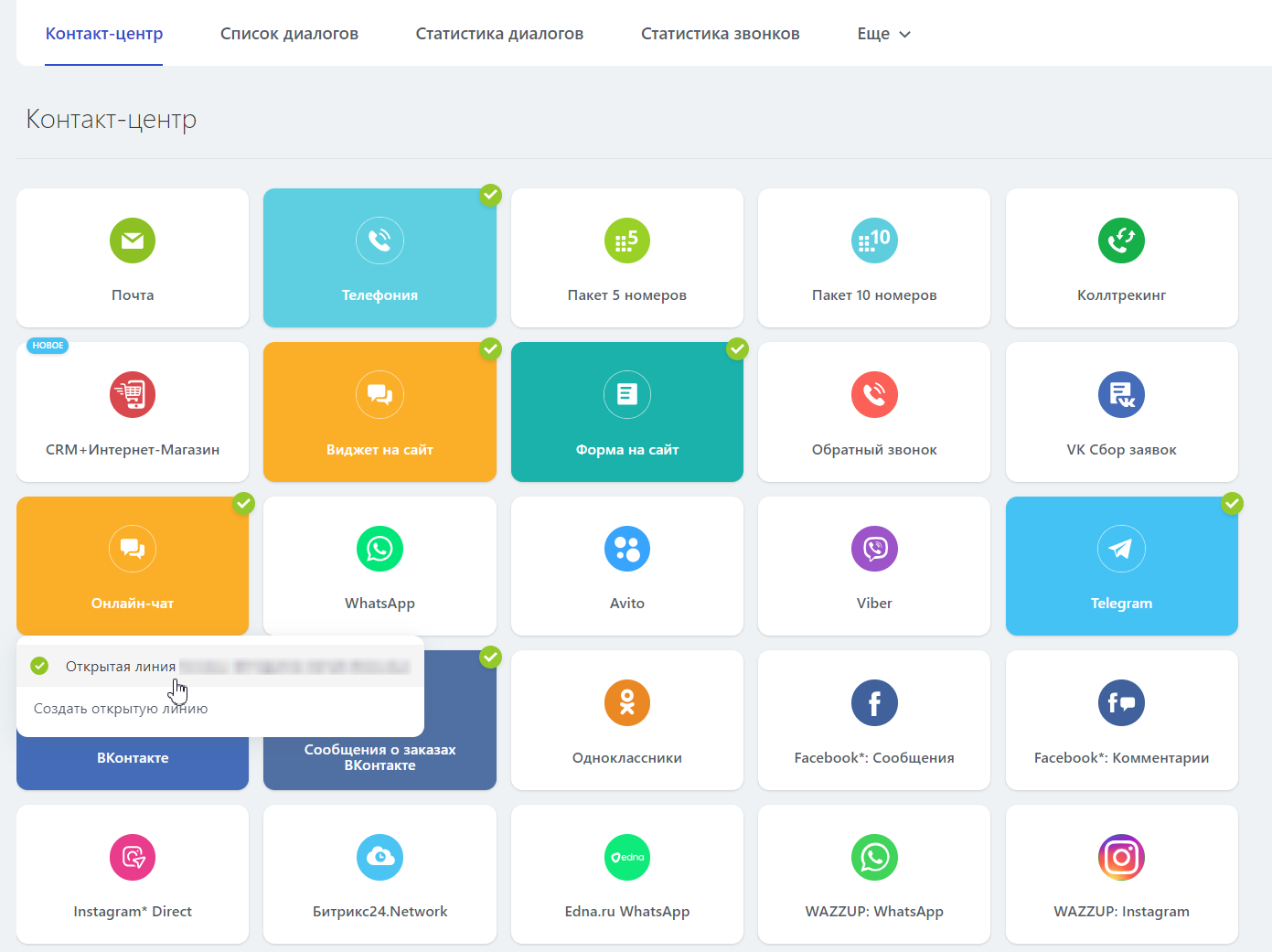This screenshot has width=1272, height=952.
Task: Open the Коллтрекинг call tracking icon
Action: pyautogui.click(x=1121, y=241)
